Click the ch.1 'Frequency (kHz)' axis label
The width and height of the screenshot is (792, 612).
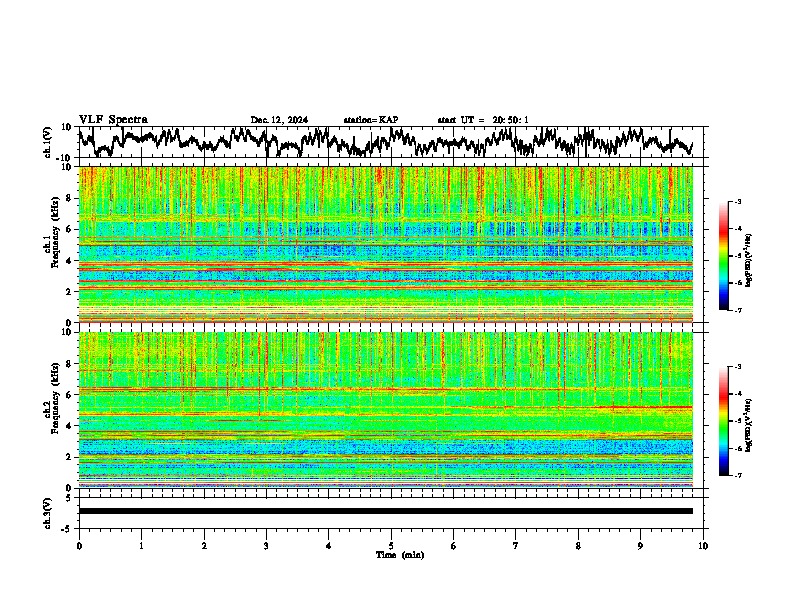(55, 232)
